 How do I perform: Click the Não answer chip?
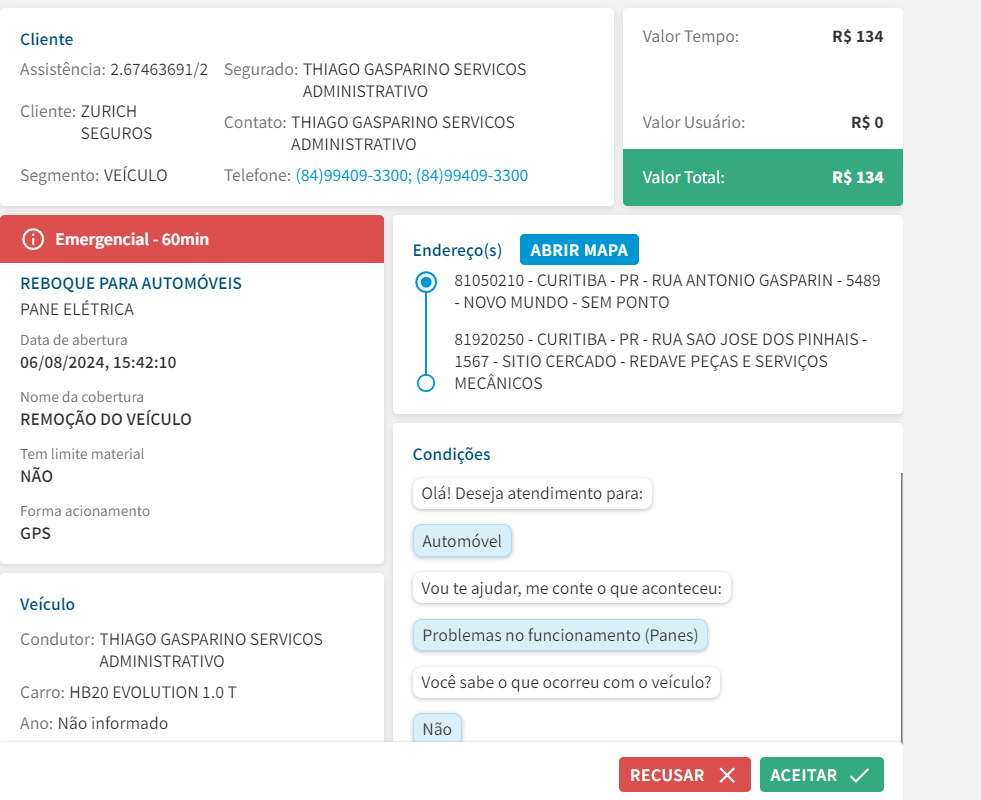point(437,729)
